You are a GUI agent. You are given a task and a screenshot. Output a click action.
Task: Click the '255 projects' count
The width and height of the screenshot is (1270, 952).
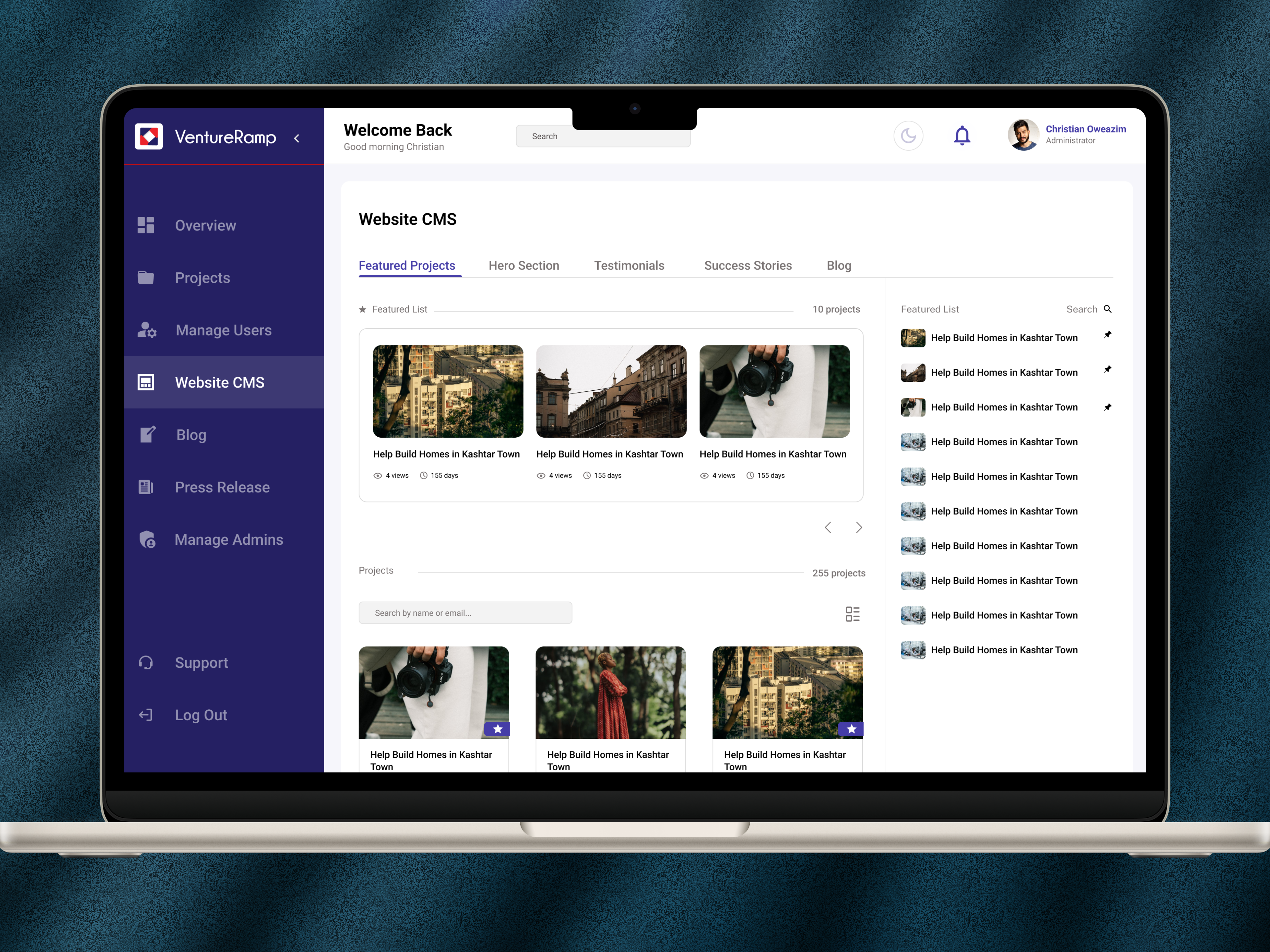[838, 573]
